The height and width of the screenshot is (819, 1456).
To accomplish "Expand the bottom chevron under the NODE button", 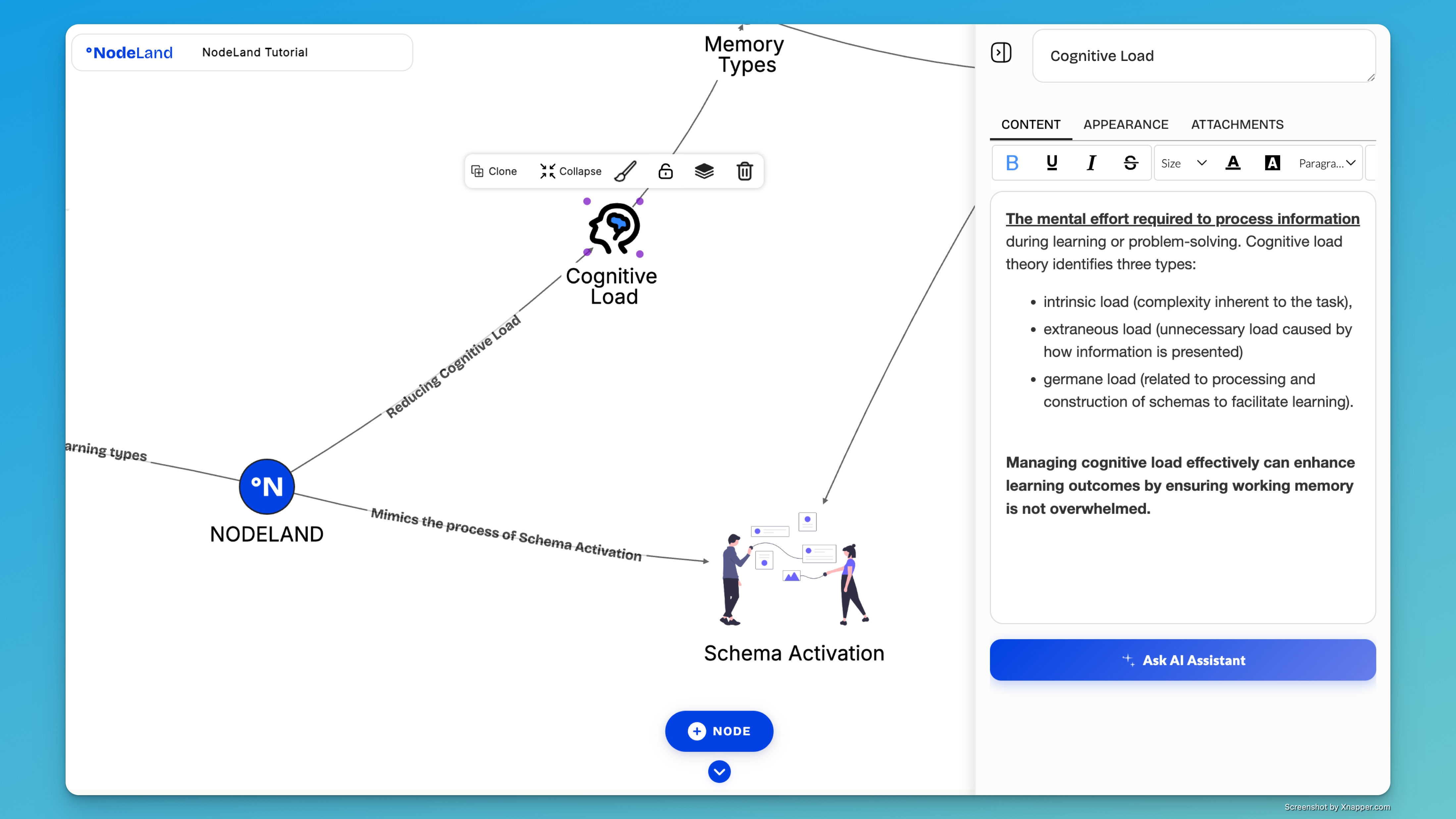I will point(719,772).
